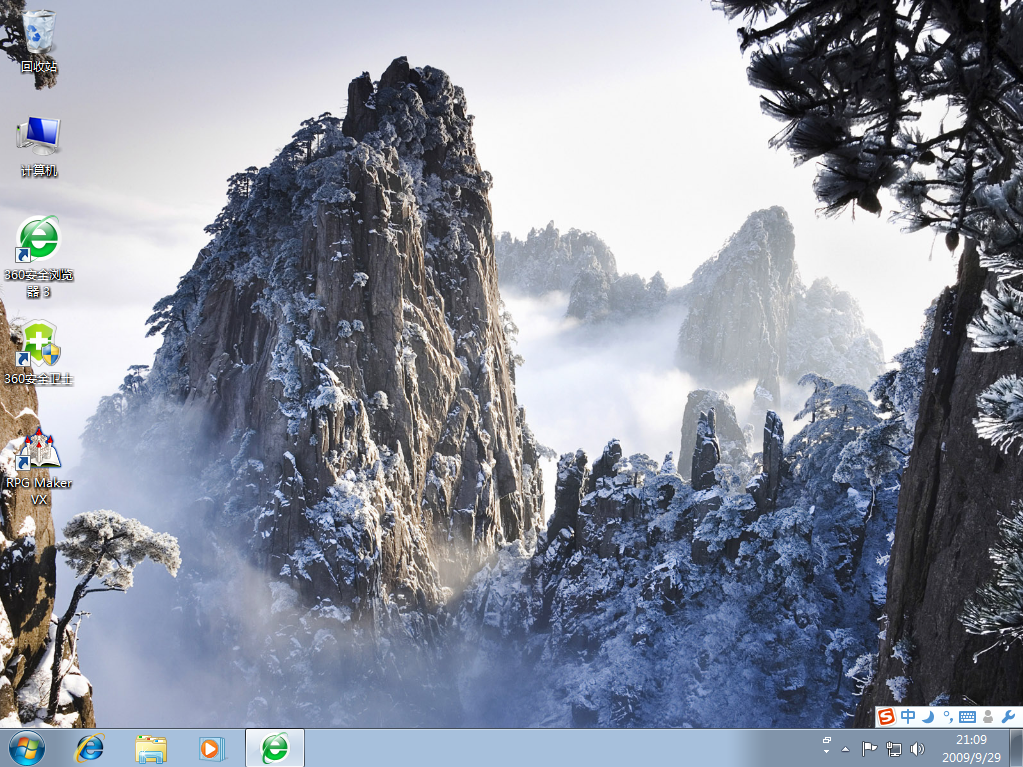Viewport: 1023px width, 767px height.
Task: Open Windows Explorer from the taskbar
Action: click(x=151, y=748)
